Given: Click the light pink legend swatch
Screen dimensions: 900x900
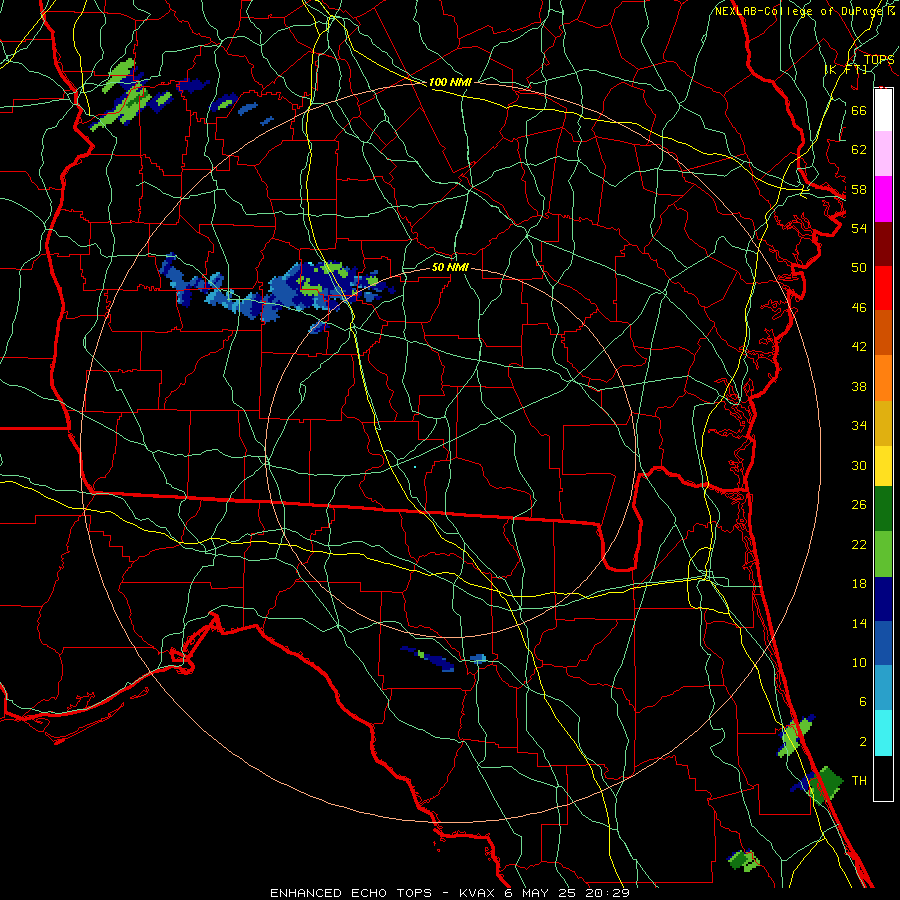Looking at the screenshot, I should pos(883,153).
